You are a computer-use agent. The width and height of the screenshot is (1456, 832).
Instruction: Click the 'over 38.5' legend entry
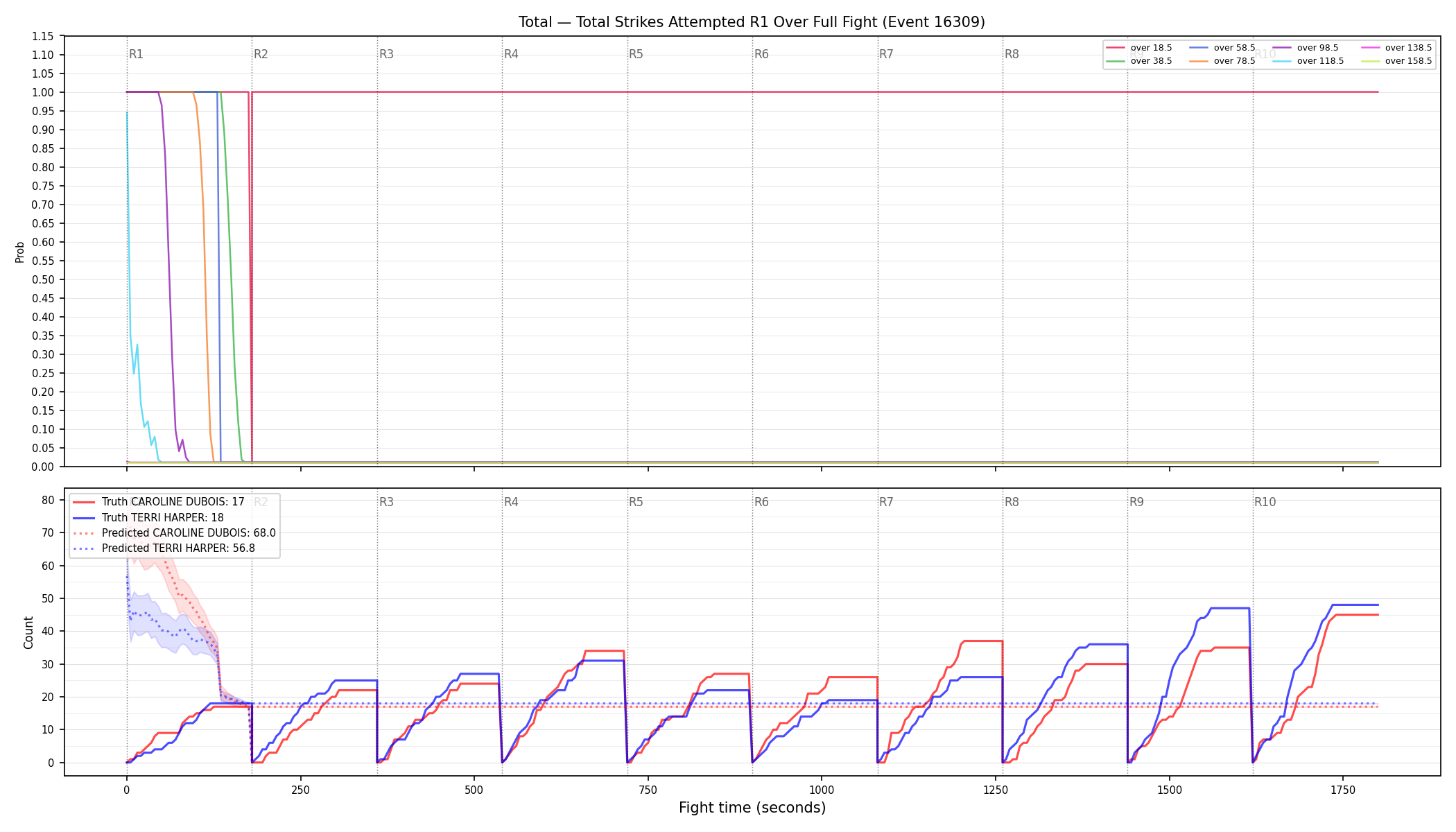tap(1139, 61)
